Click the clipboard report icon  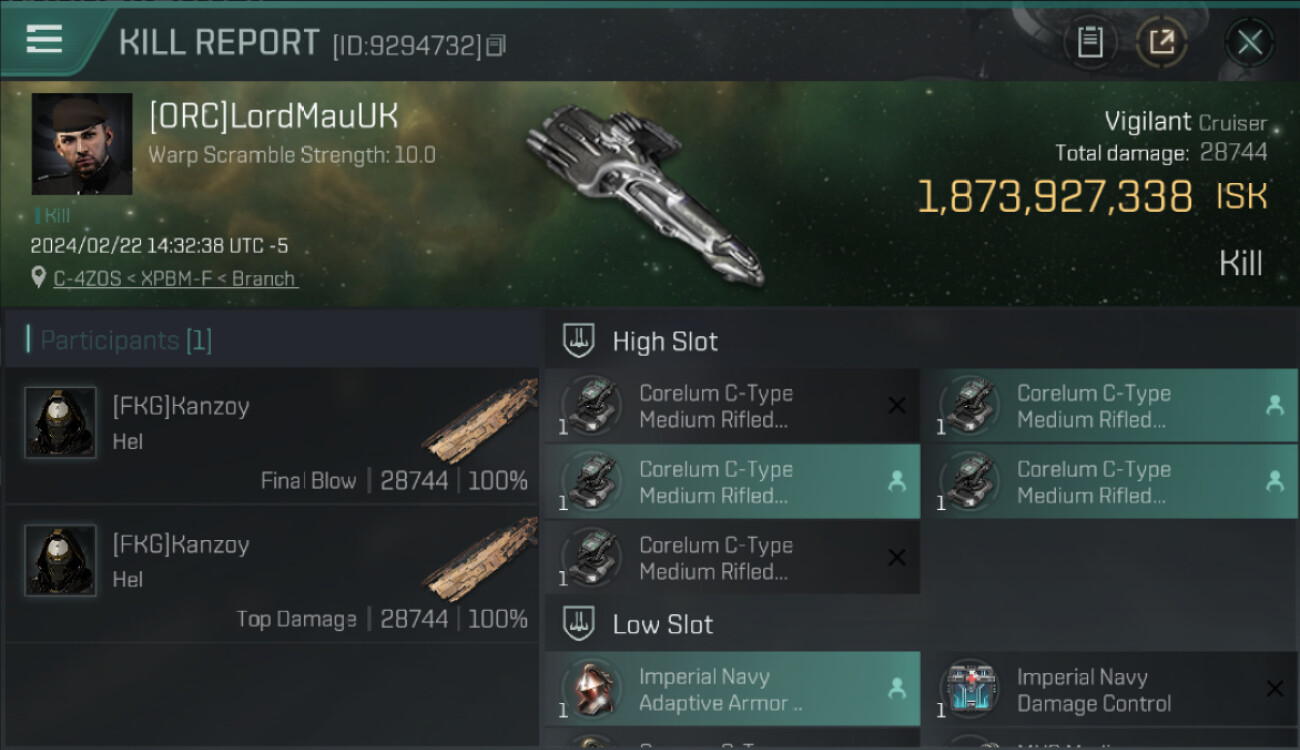click(x=1090, y=42)
